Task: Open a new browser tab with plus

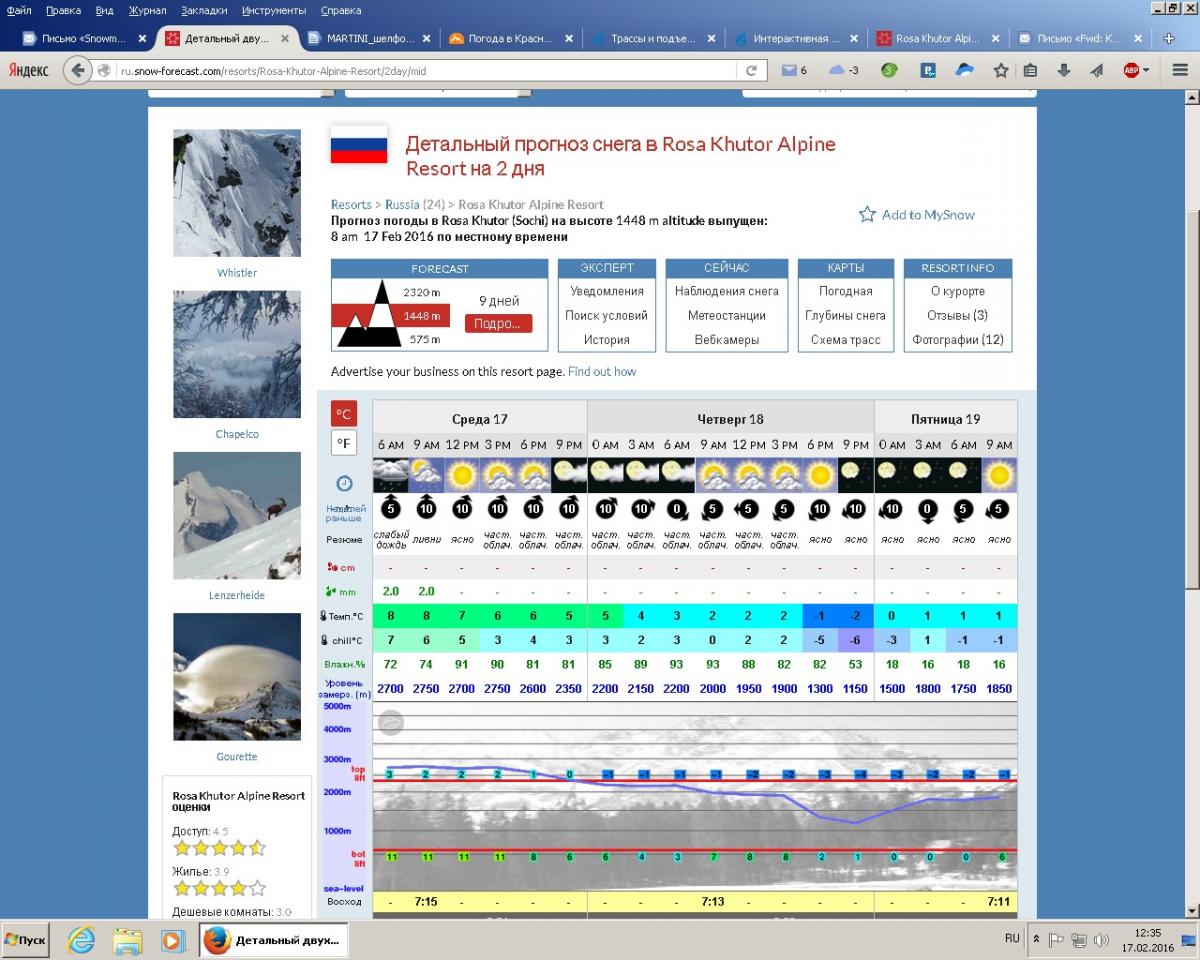Action: click(x=1169, y=39)
